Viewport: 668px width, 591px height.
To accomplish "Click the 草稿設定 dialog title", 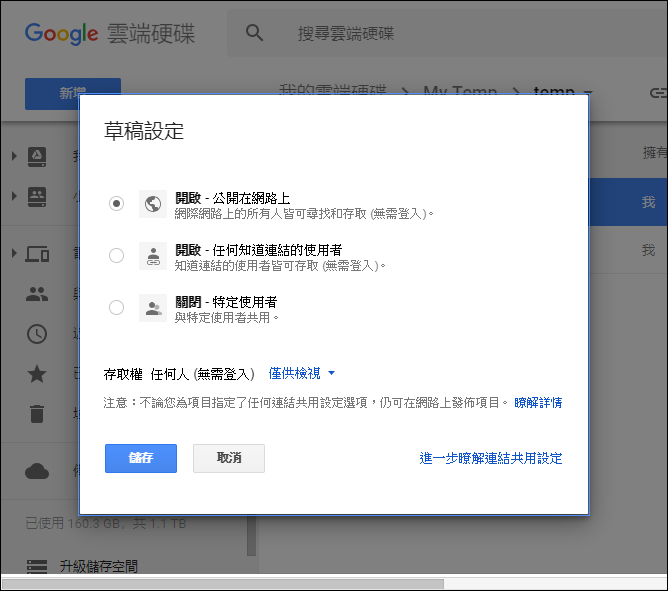I will click(144, 131).
